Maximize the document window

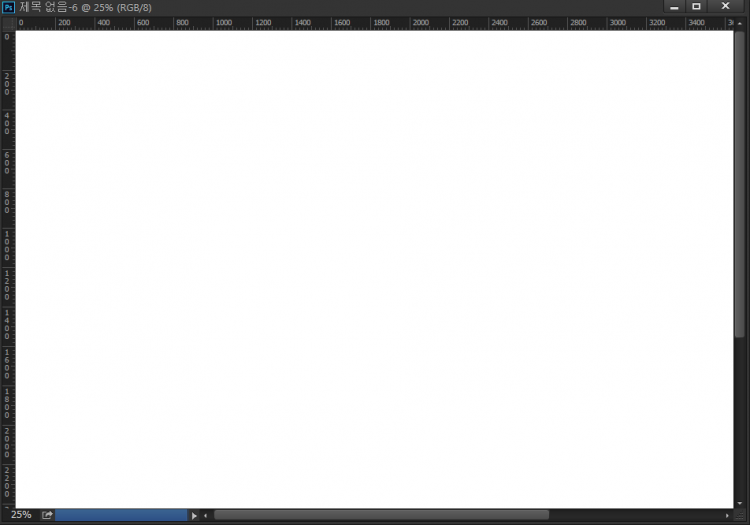click(696, 6)
